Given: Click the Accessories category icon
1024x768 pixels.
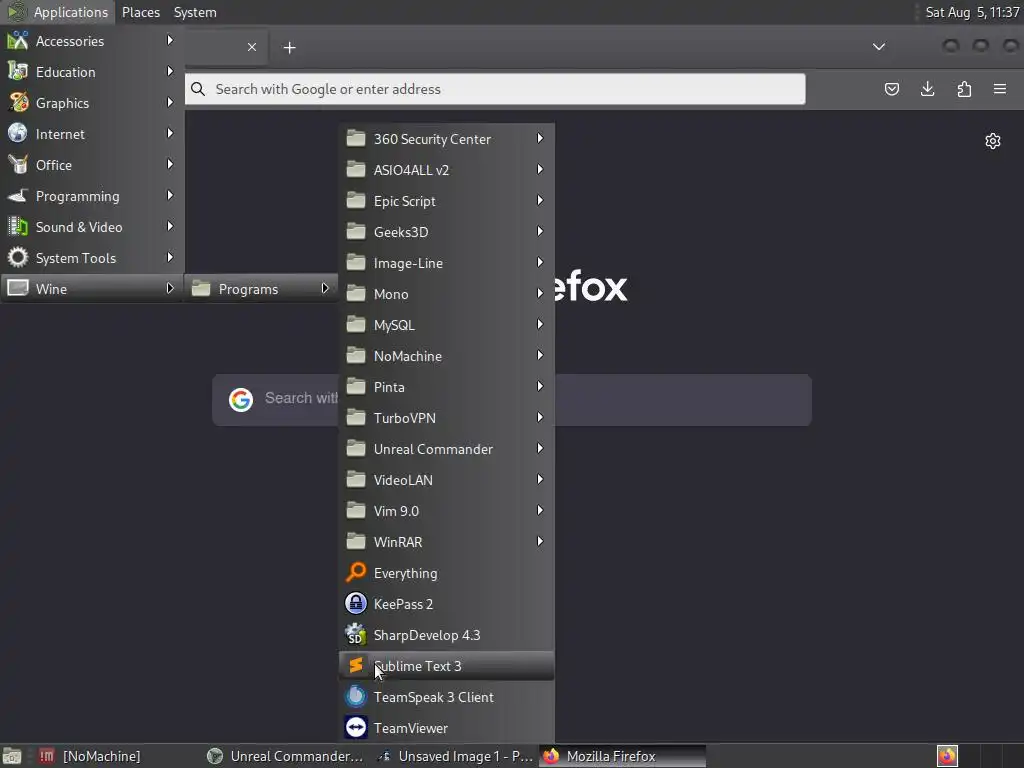Looking at the screenshot, I should coord(18,40).
